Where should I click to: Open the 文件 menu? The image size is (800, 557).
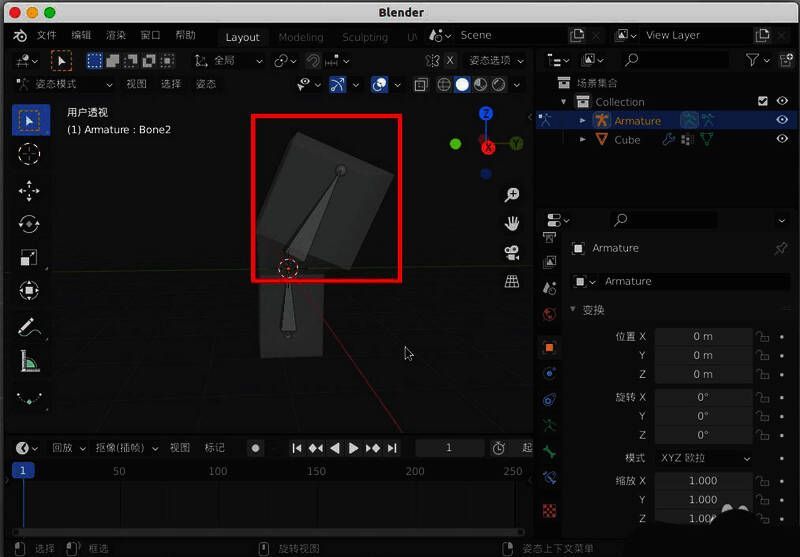click(47, 35)
